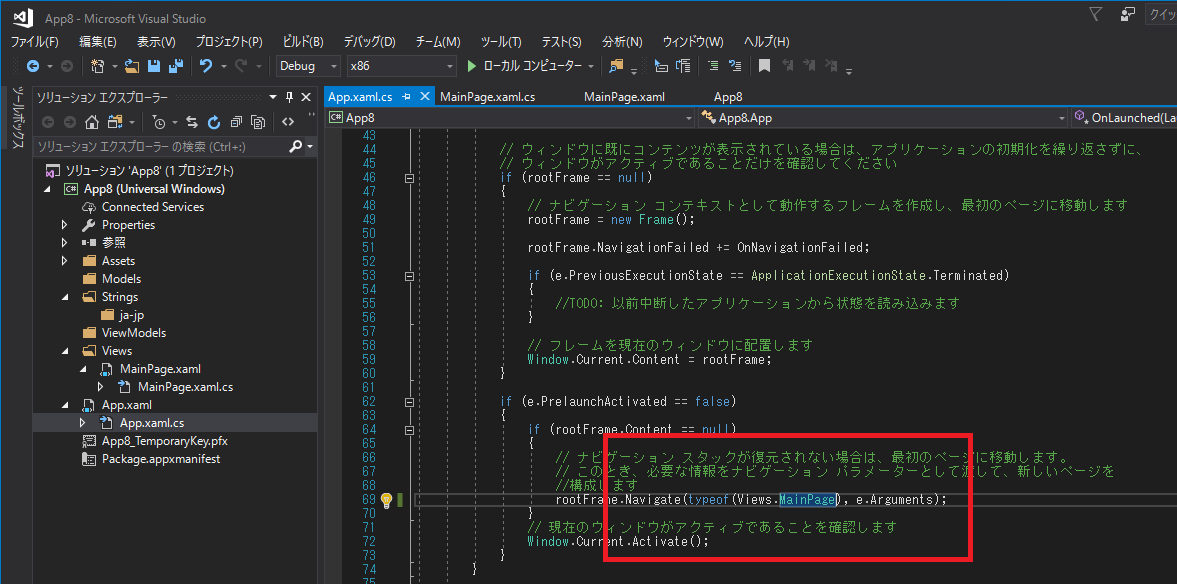Image resolution: width=1177 pixels, height=584 pixels.
Task: Click the New Project toolbar icon
Action: (97, 66)
